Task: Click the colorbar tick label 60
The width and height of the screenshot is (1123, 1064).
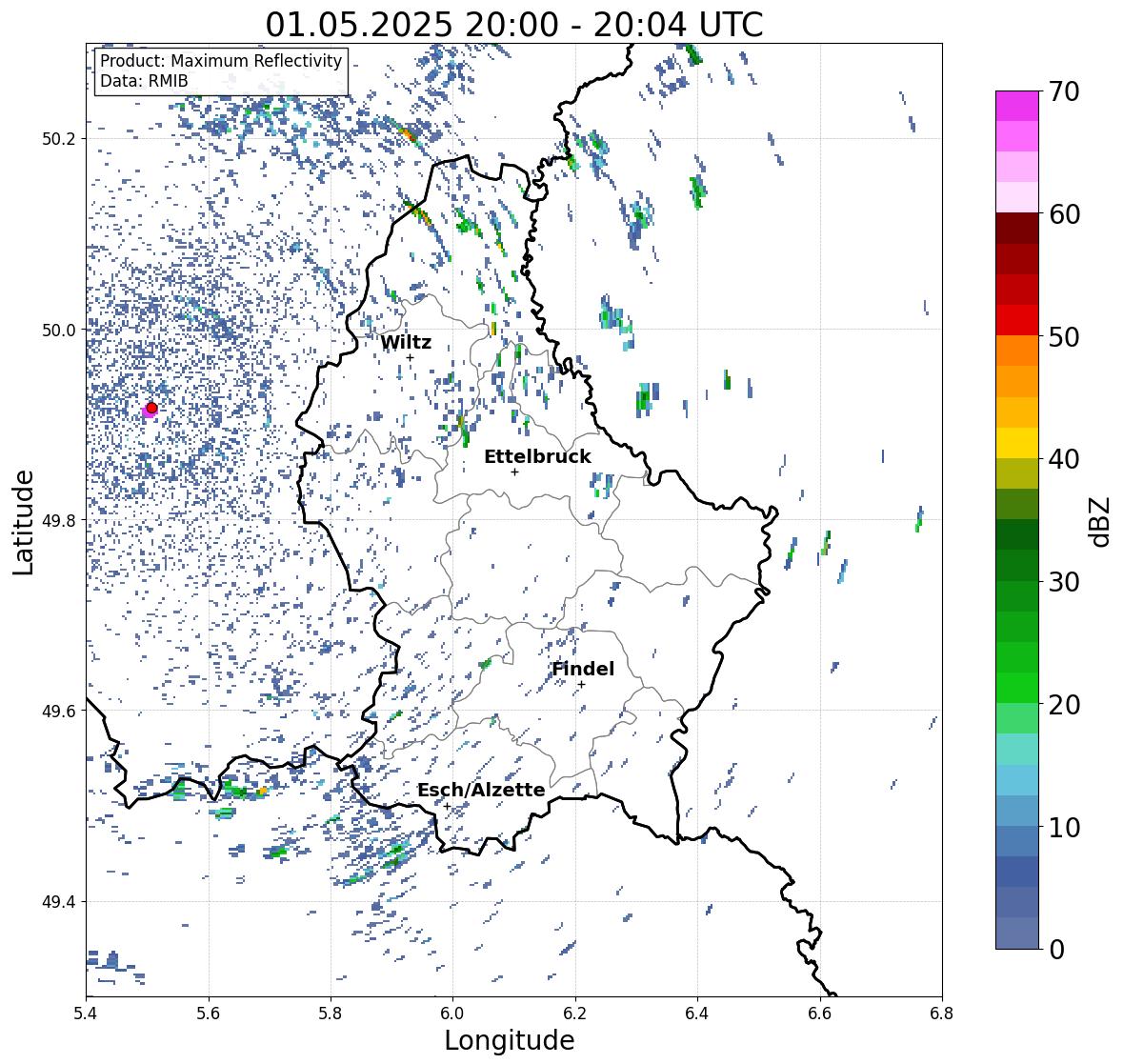Action: tap(1064, 214)
